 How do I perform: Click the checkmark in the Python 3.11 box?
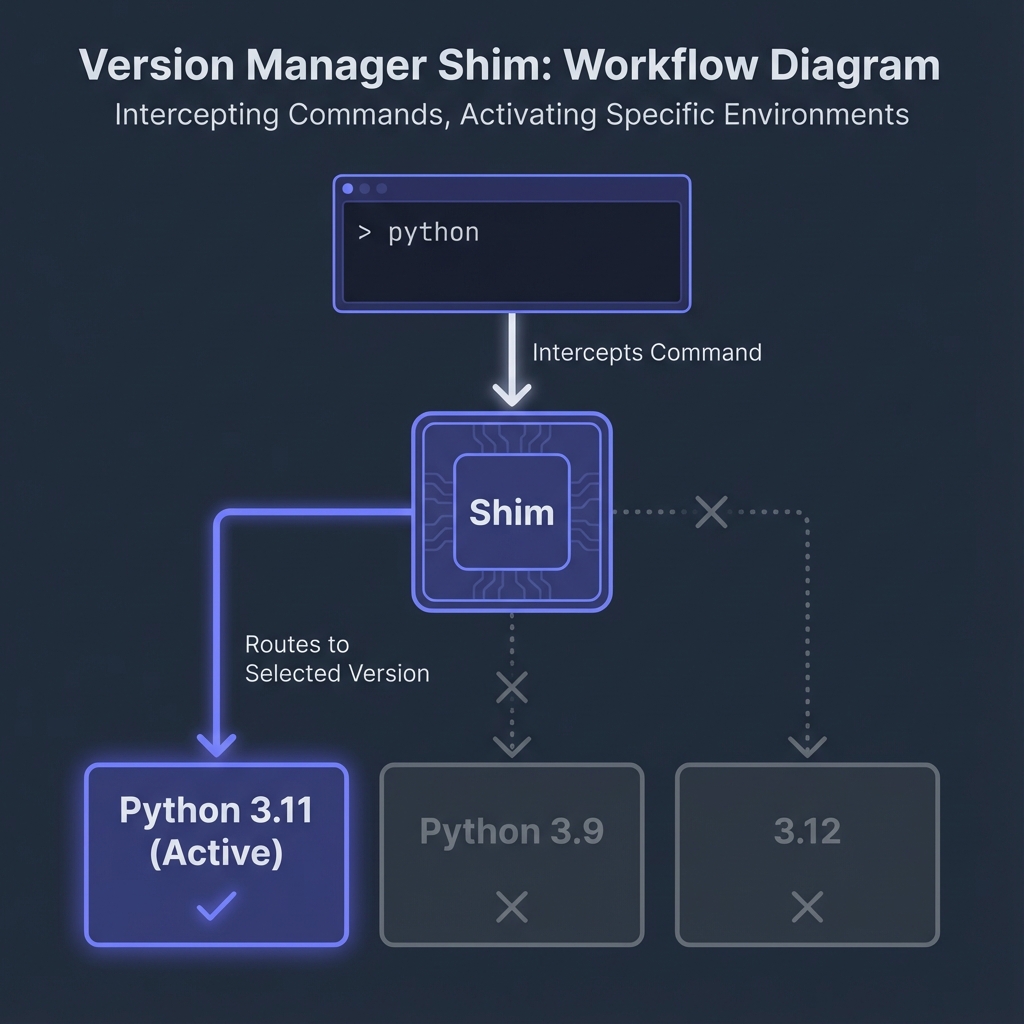coord(216,906)
